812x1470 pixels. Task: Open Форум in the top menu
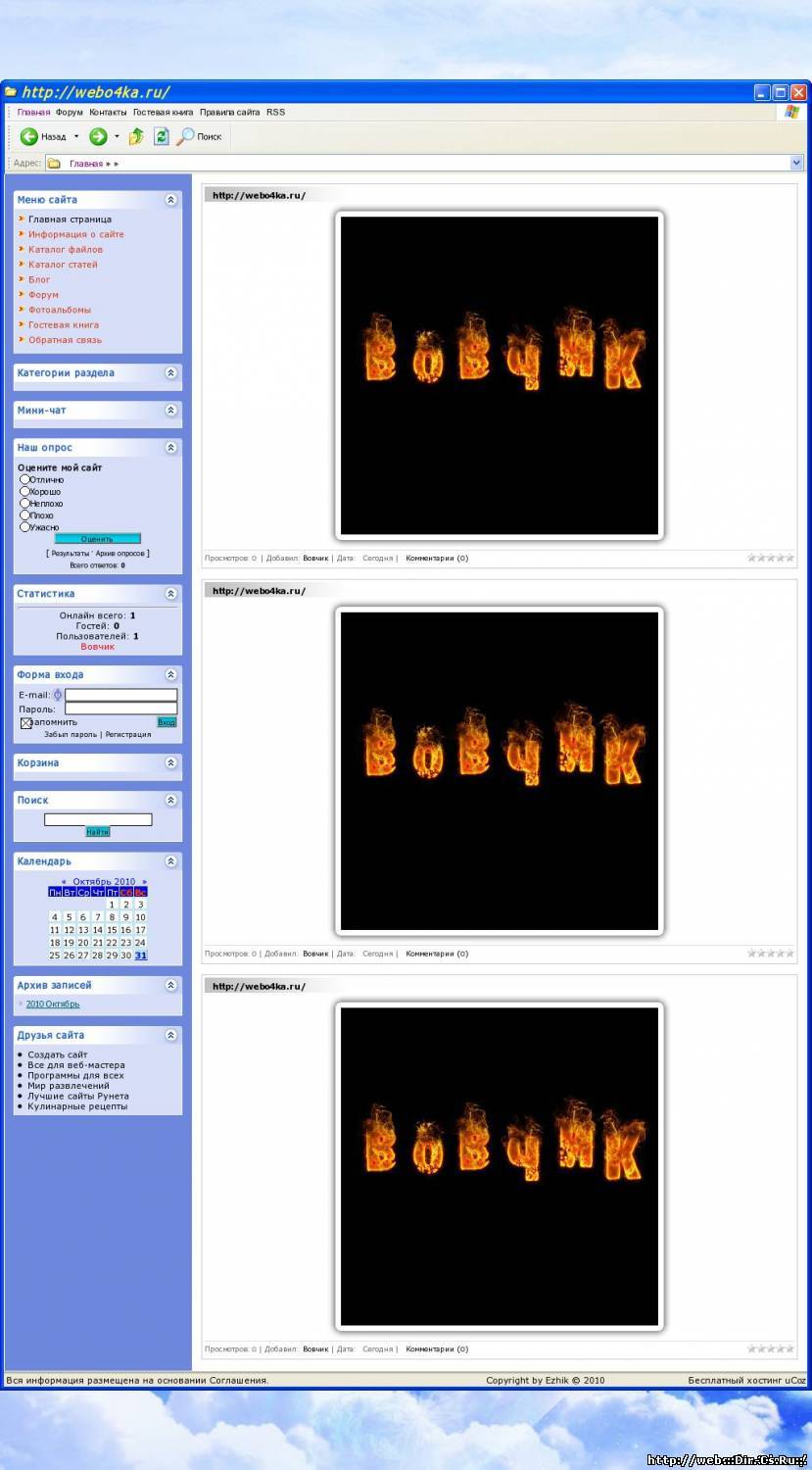[70, 113]
